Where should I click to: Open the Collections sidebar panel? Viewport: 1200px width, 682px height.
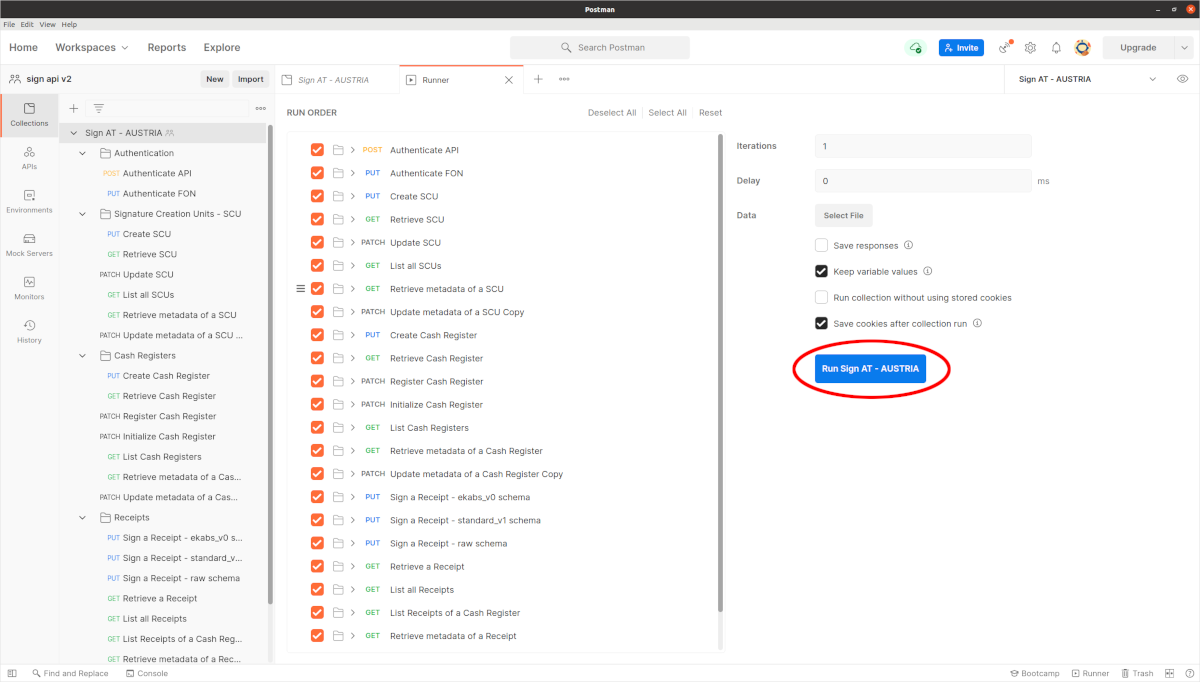(29, 114)
